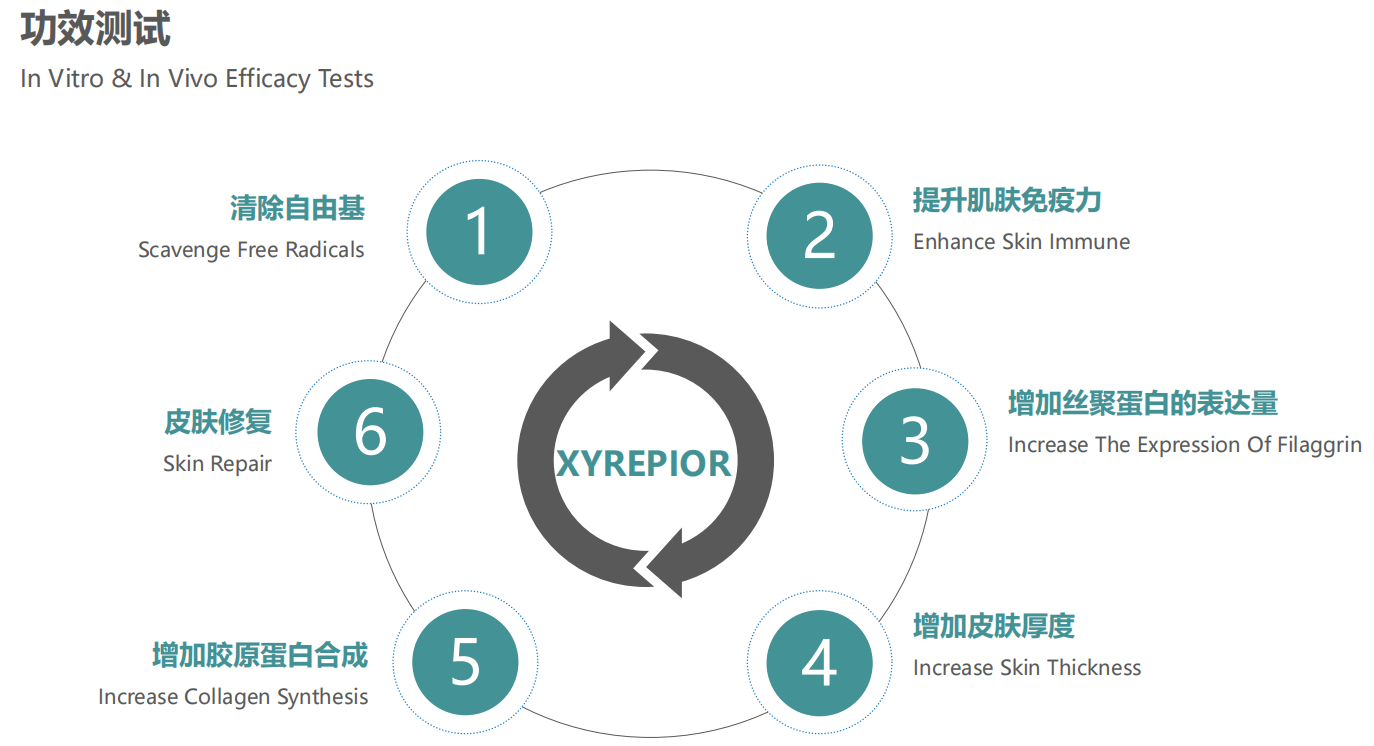The width and height of the screenshot is (1374, 746).
Task: Select the text Increase Skin Thickness
Action: [1027, 668]
